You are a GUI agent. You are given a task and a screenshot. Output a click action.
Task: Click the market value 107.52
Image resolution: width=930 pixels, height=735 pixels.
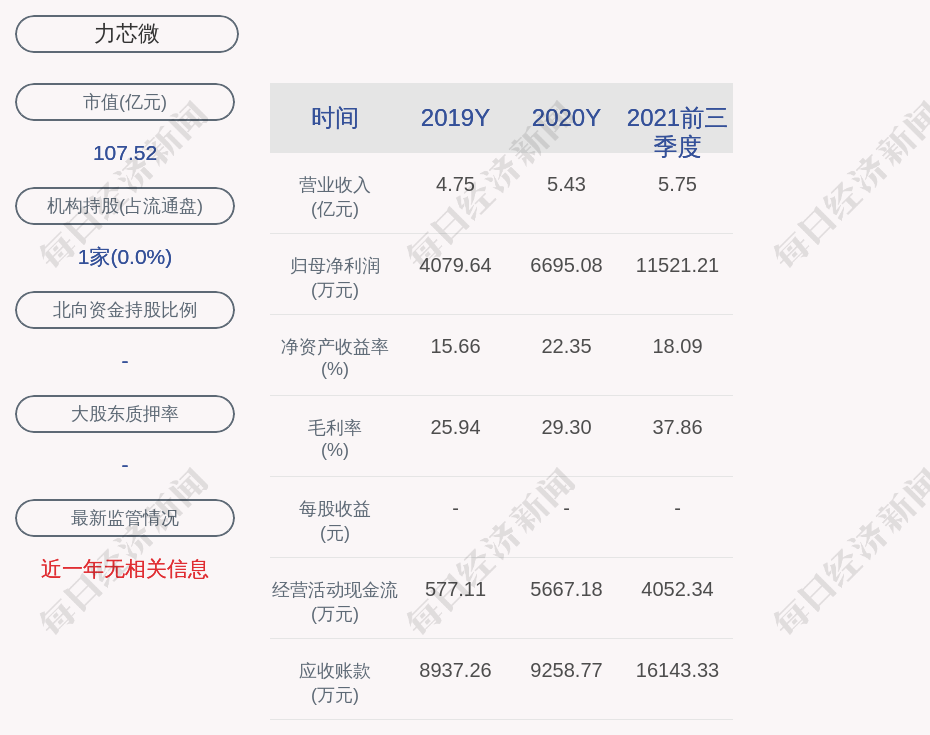pos(125,153)
